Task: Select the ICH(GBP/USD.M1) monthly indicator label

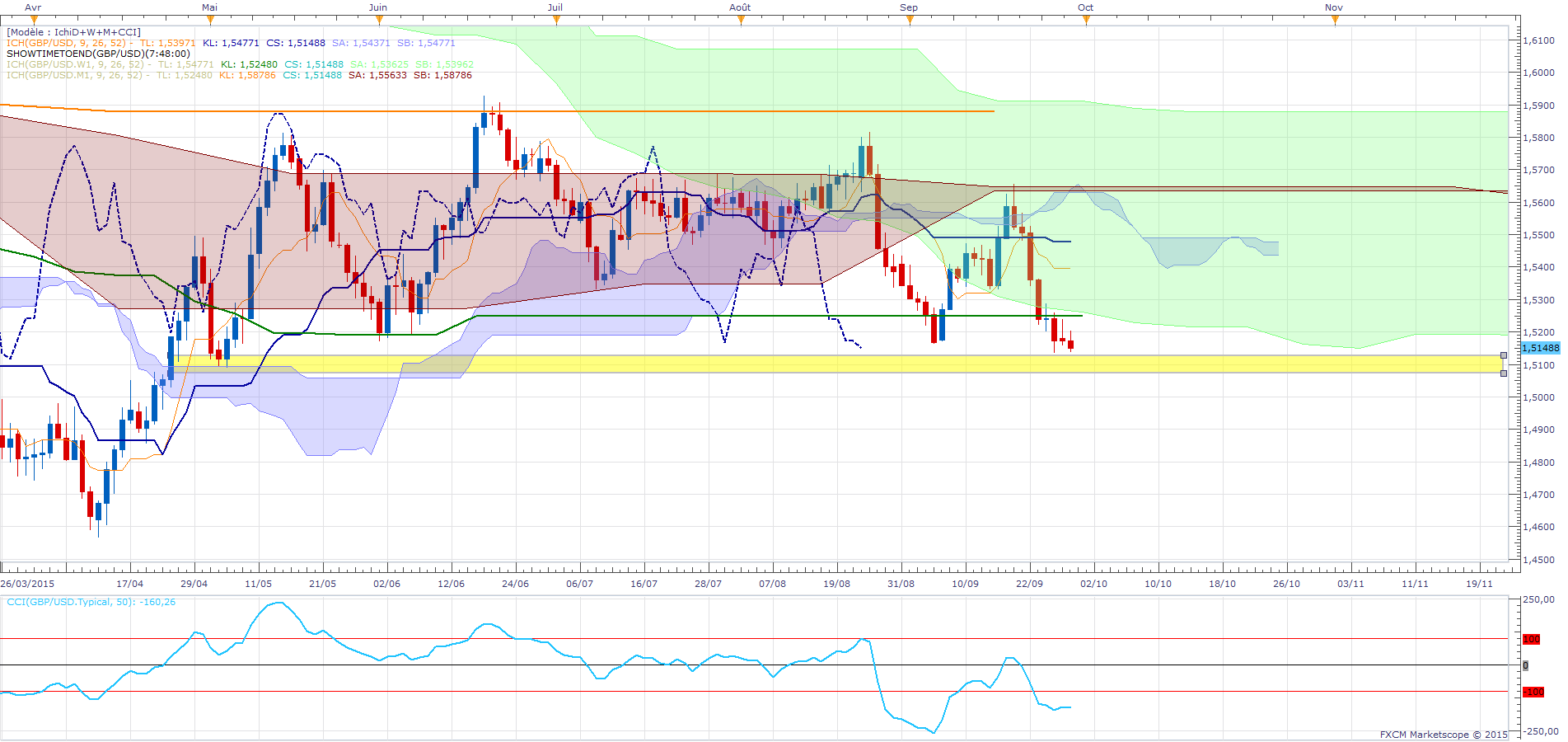Action: tap(76, 75)
